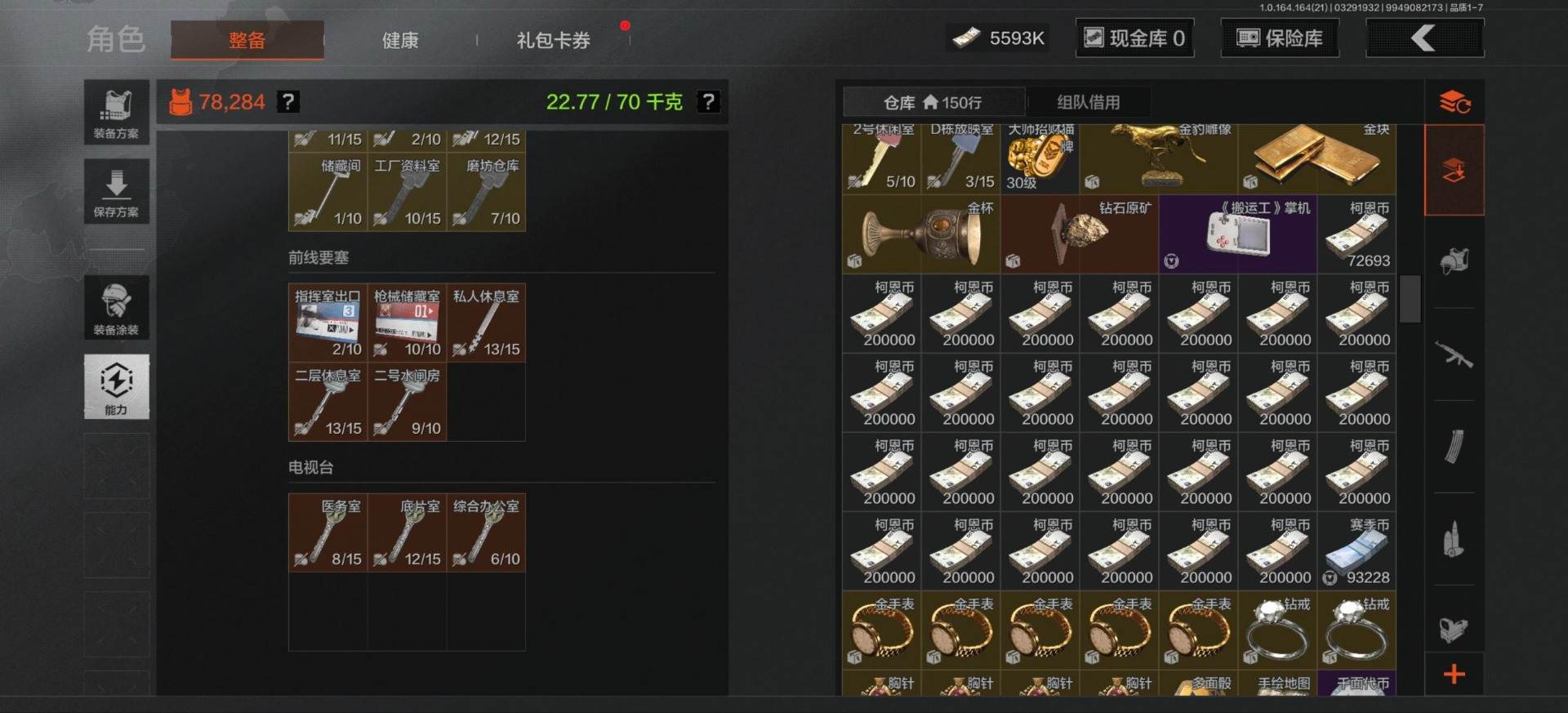Filter warehouse by magazine icon
1568x713 pixels.
[x=1454, y=447]
